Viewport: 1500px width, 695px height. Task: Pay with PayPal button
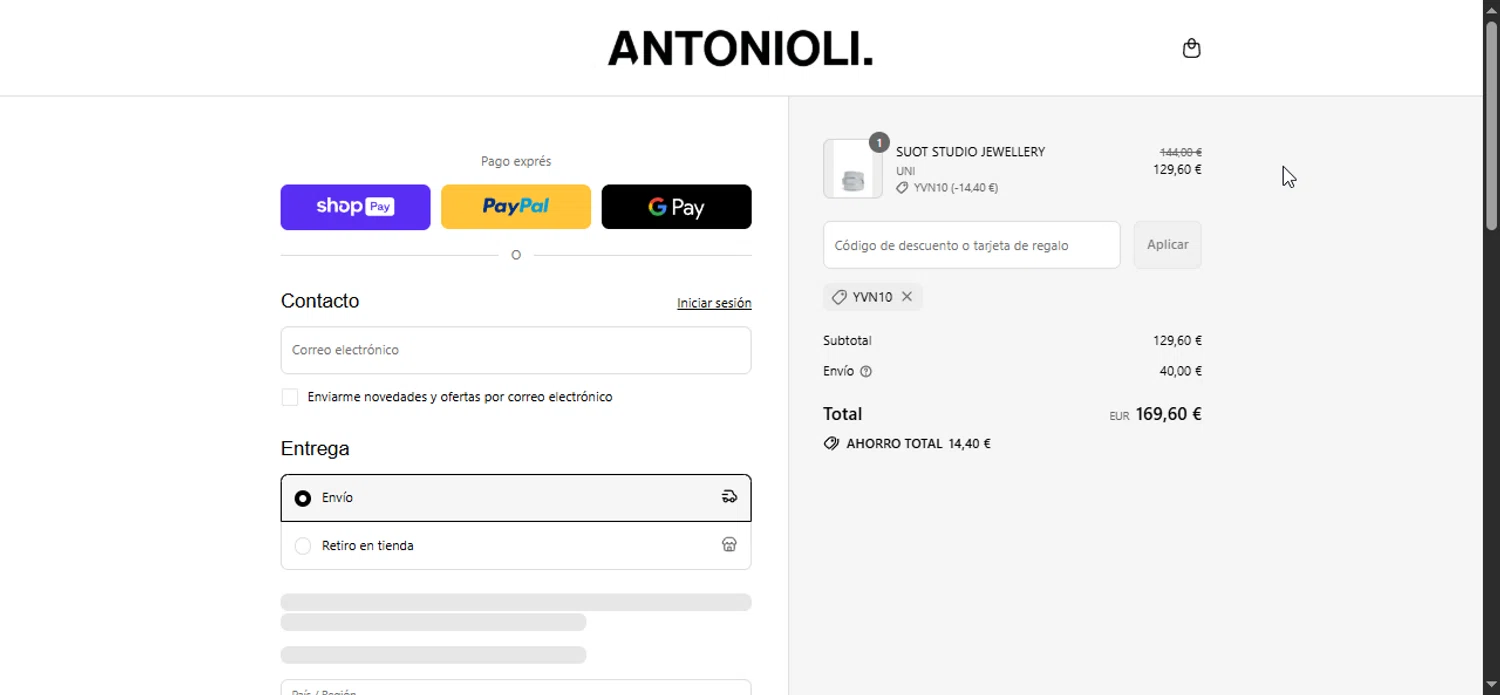tap(516, 207)
